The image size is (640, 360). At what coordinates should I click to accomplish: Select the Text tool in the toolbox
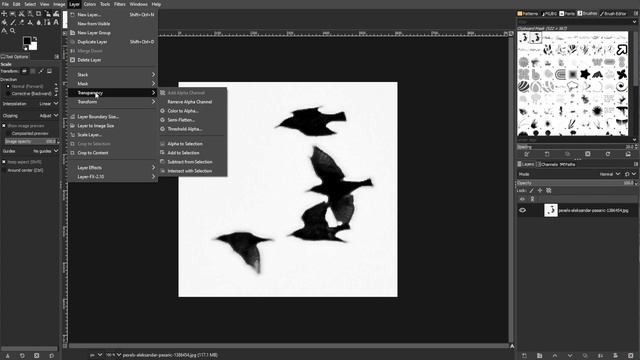(56, 22)
